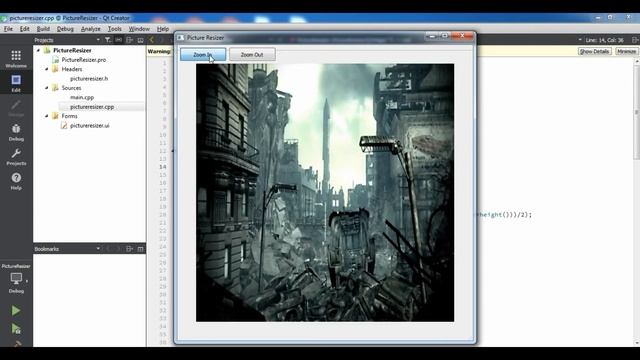The width and height of the screenshot is (640, 360).
Task: Click the ruined city image in Picture Resizer
Action: point(325,193)
